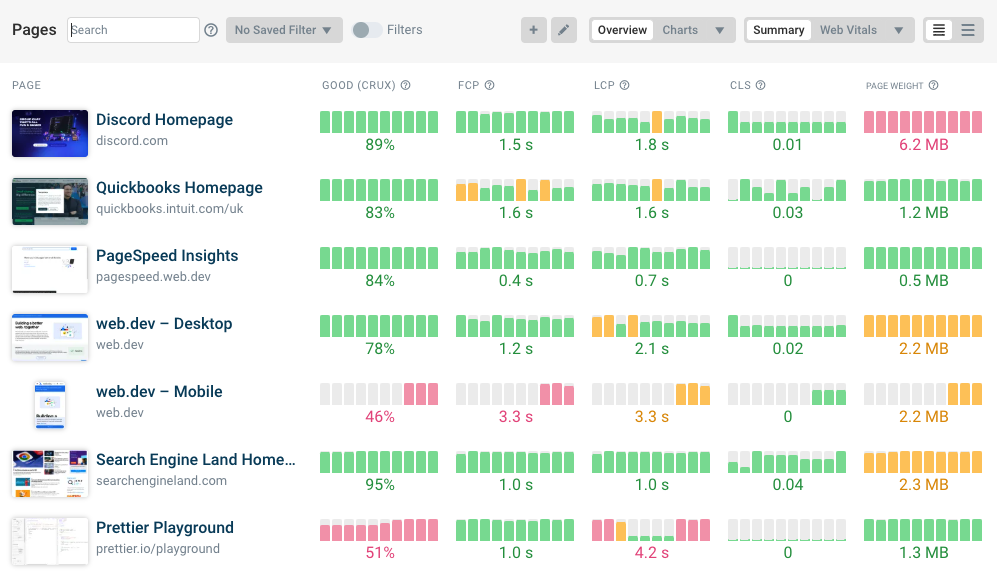Image resolution: width=997 pixels, height=574 pixels.
Task: Open help icon beside CLS header
Action: pyautogui.click(x=760, y=85)
